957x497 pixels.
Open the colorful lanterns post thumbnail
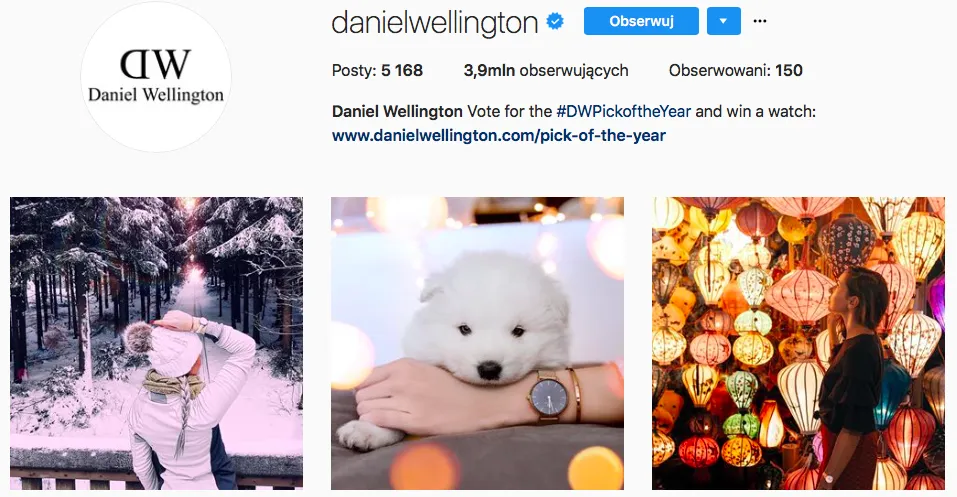[x=798, y=343]
